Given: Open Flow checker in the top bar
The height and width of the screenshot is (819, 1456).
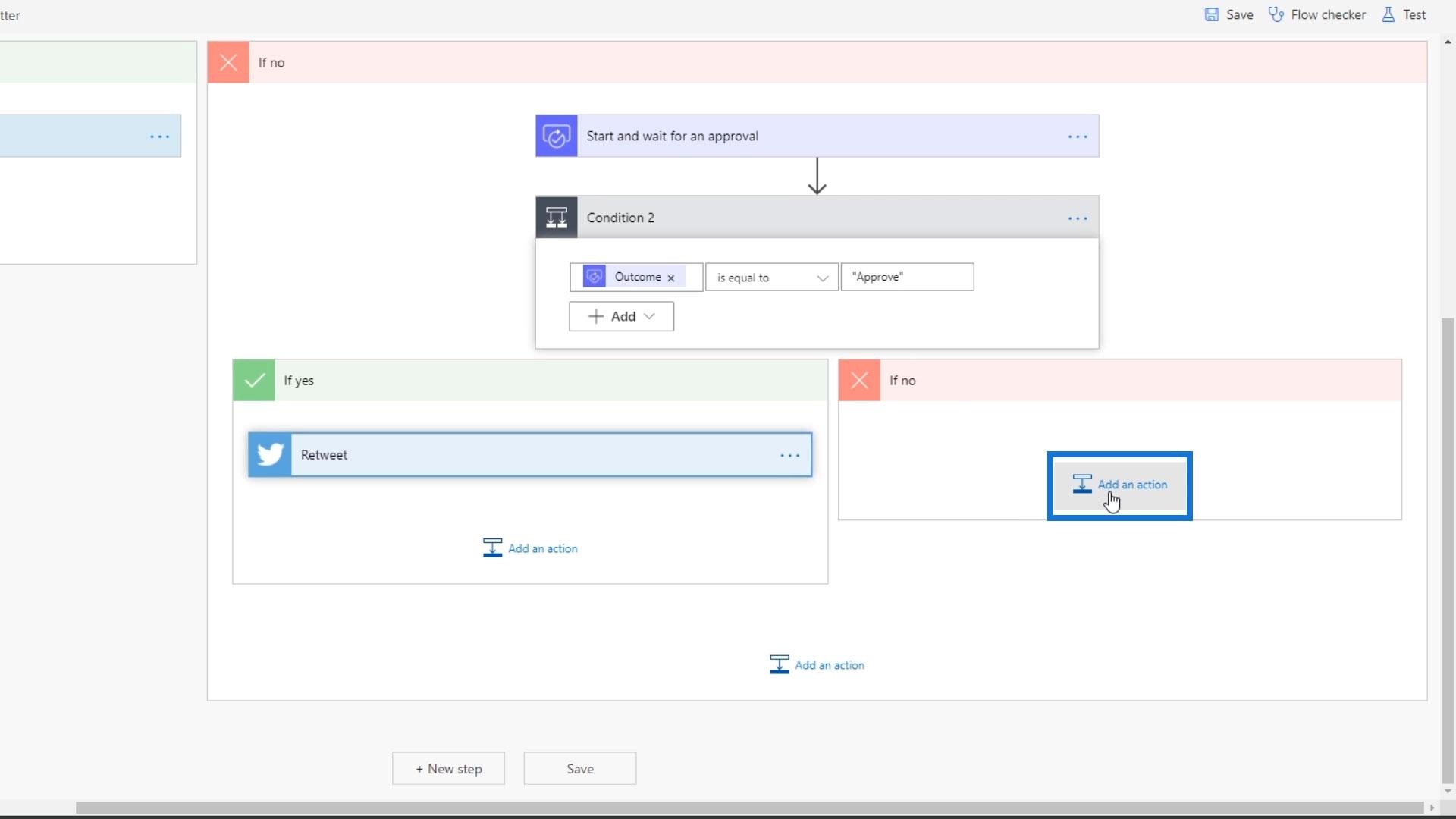Looking at the screenshot, I should pyautogui.click(x=1317, y=14).
